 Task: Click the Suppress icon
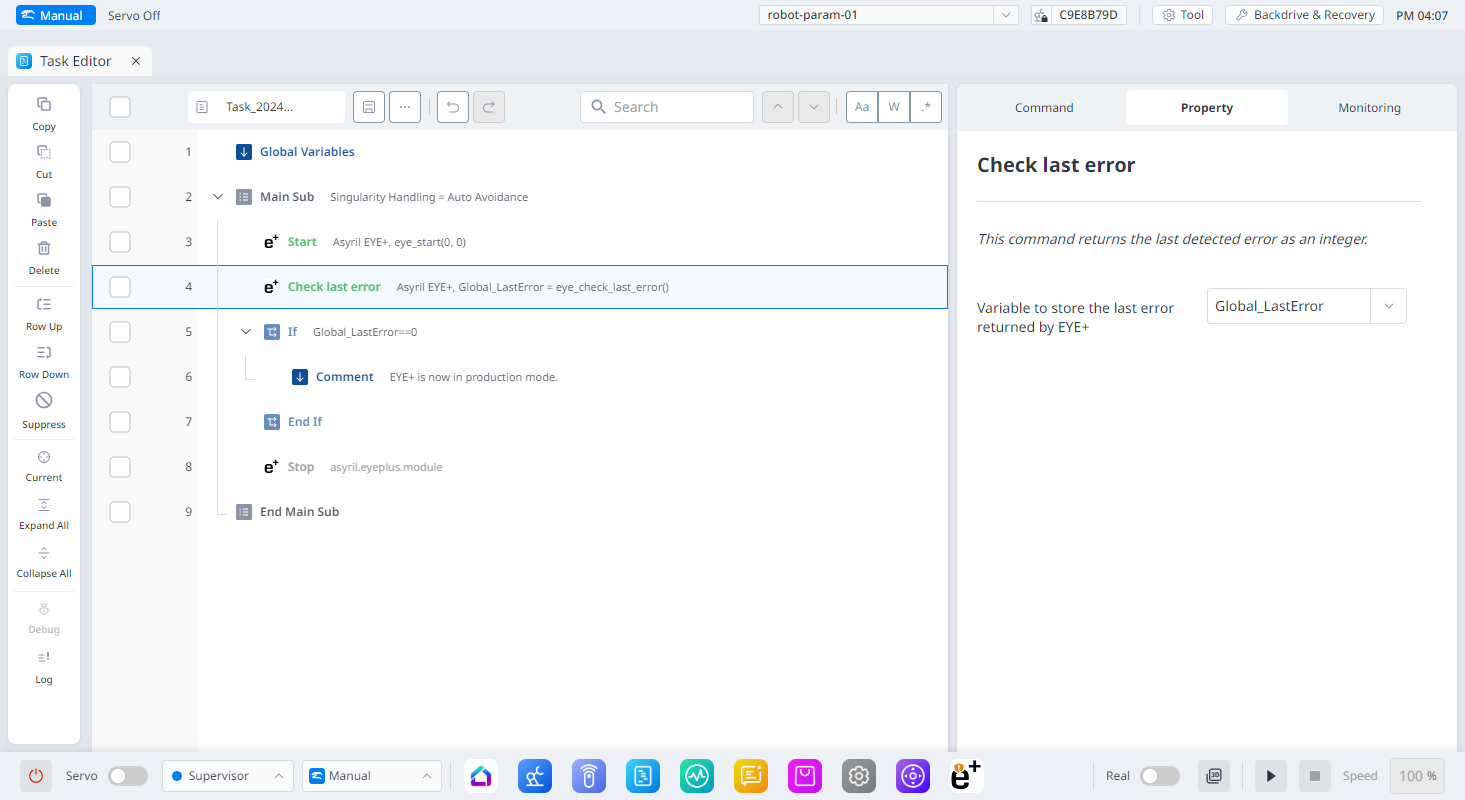pyautogui.click(x=44, y=400)
